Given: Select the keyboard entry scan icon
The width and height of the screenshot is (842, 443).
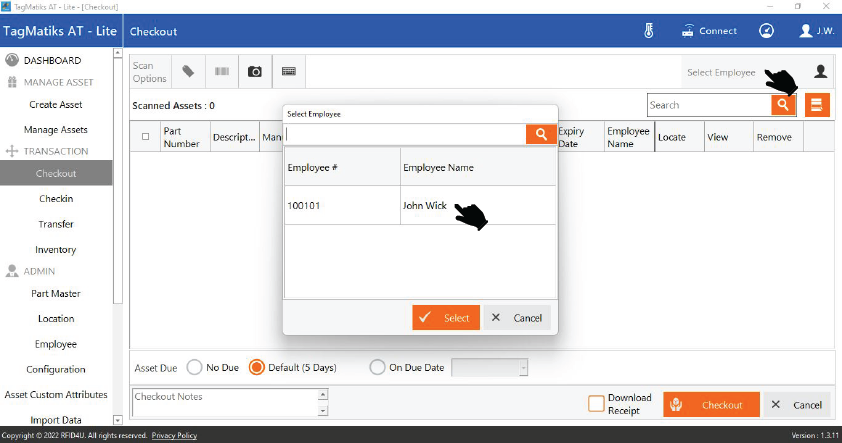Looking at the screenshot, I should pyautogui.click(x=288, y=72).
